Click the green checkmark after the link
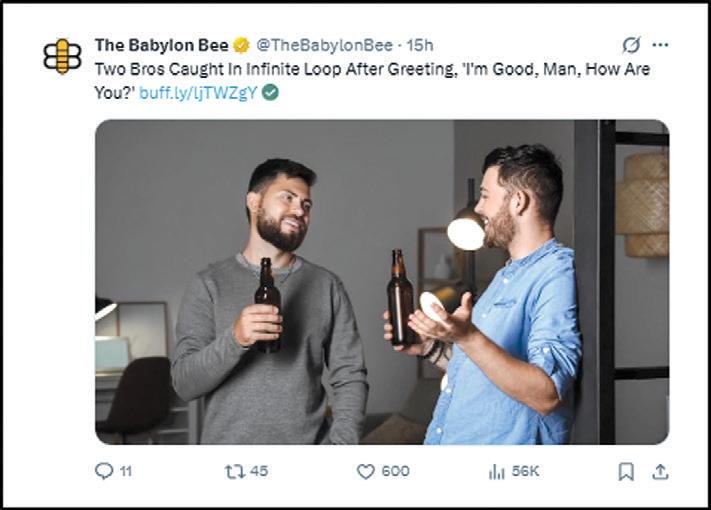The image size is (711, 510). tap(270, 92)
